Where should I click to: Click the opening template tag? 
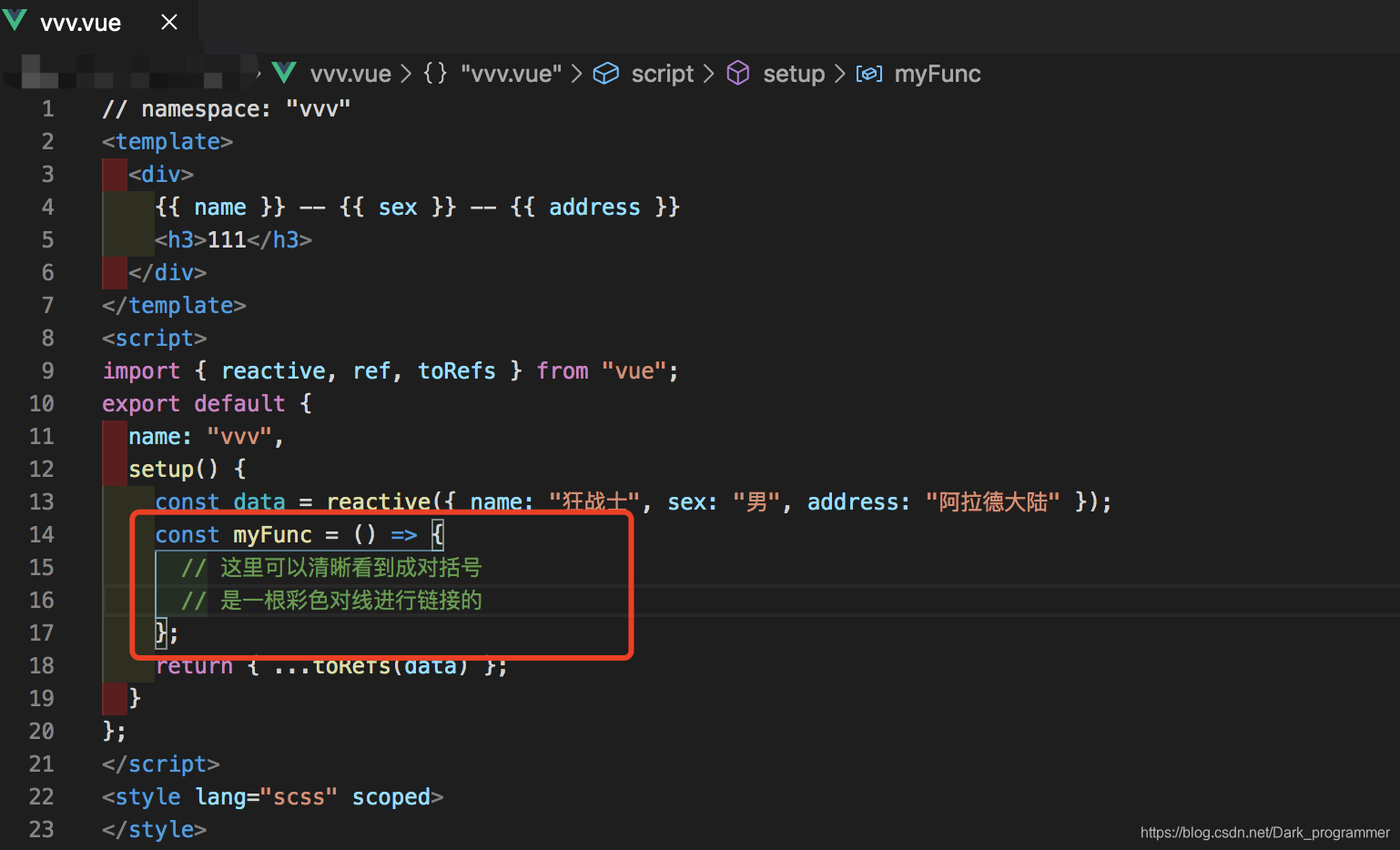coord(167,142)
